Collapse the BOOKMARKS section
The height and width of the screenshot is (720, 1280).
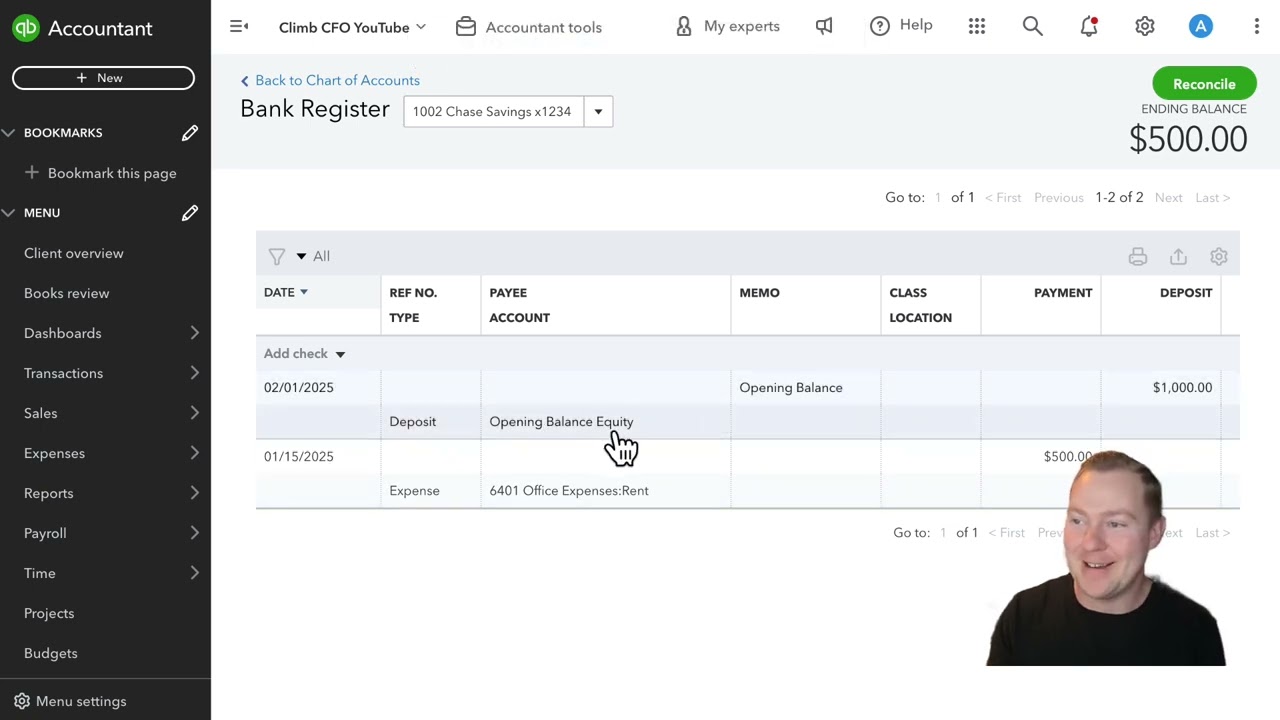8,133
